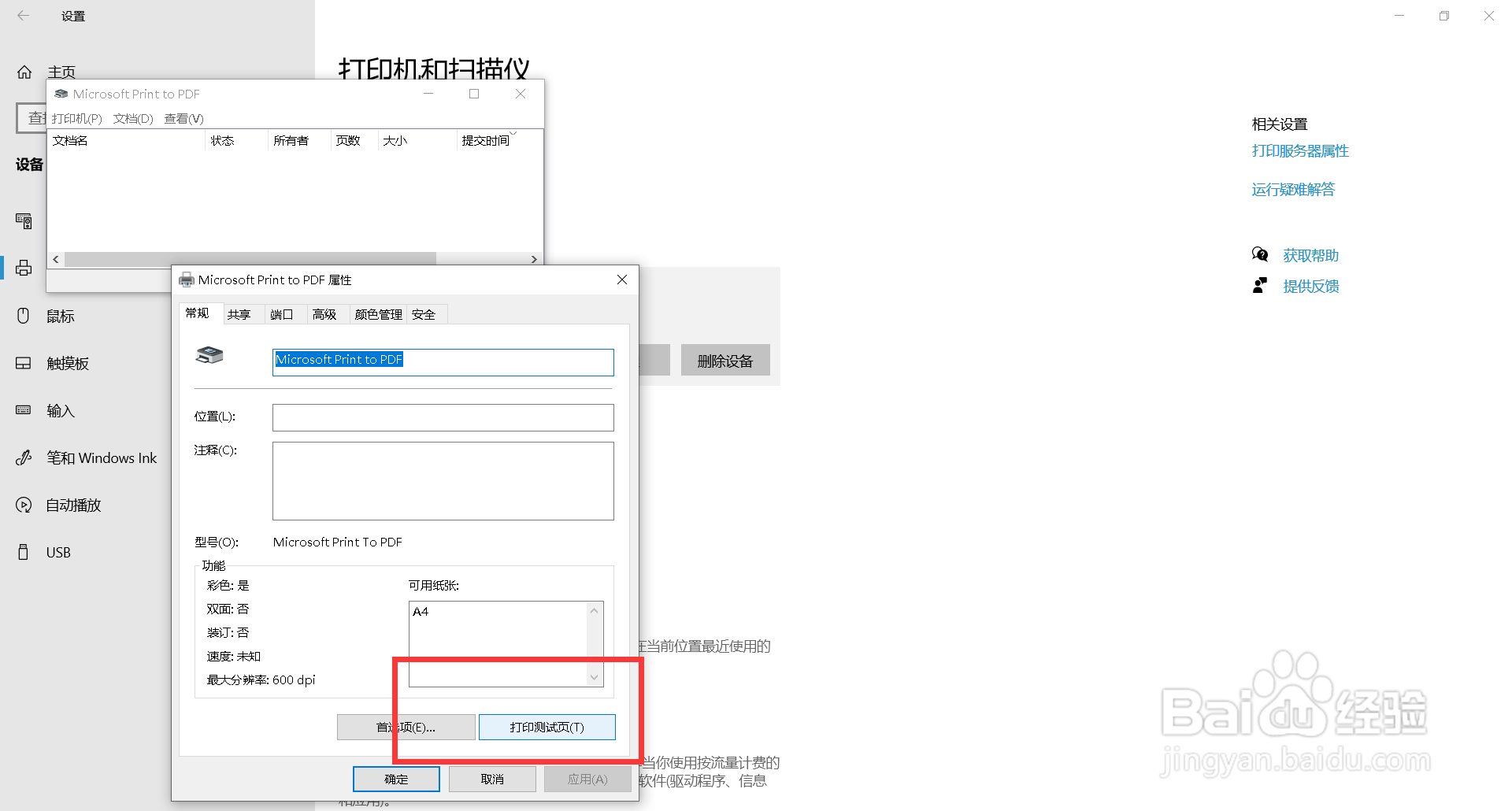The width and height of the screenshot is (1512, 811).
Task: Click the printer image in General tab
Action: point(209,355)
